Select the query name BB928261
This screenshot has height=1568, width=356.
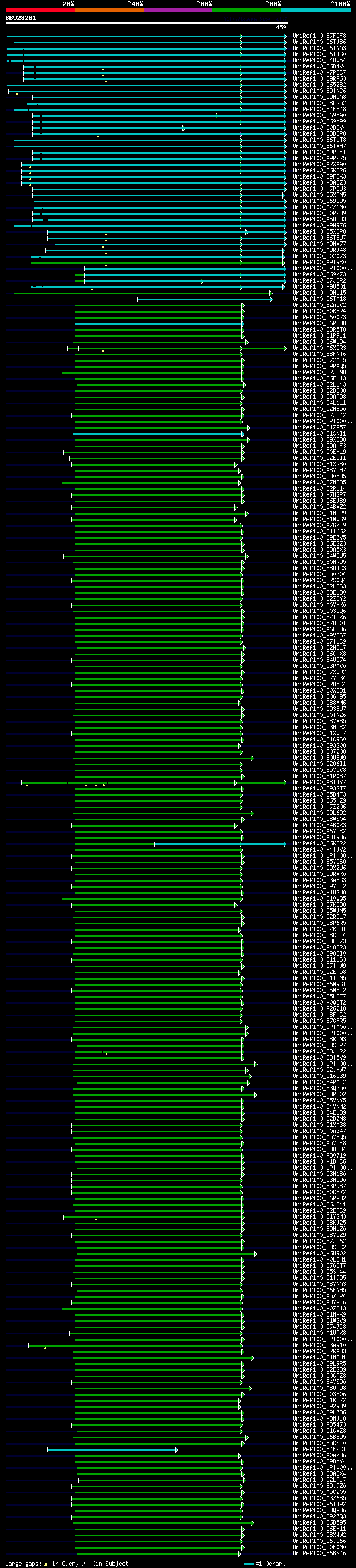click(x=21, y=18)
